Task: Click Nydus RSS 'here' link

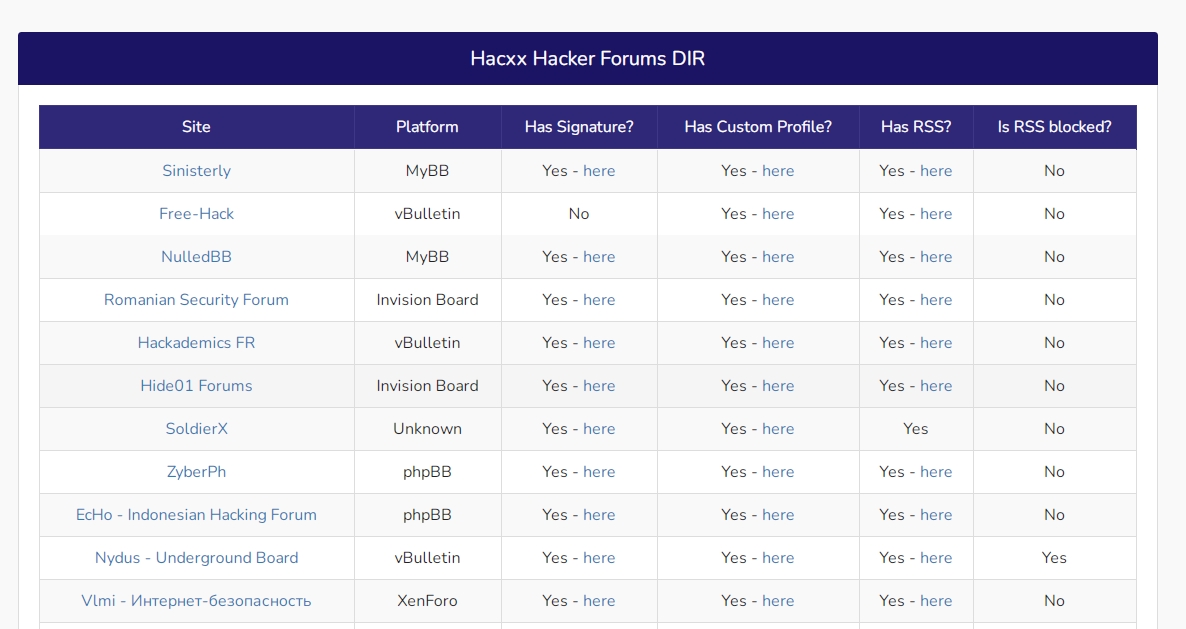Action: coord(936,558)
